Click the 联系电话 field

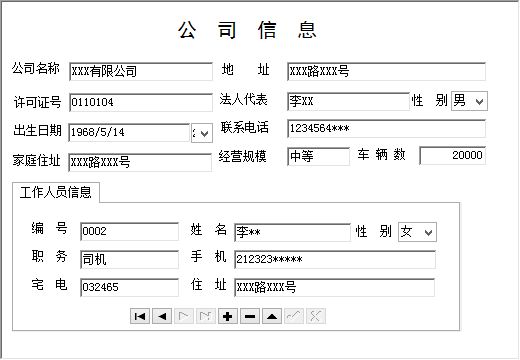pyautogui.click(x=386, y=129)
